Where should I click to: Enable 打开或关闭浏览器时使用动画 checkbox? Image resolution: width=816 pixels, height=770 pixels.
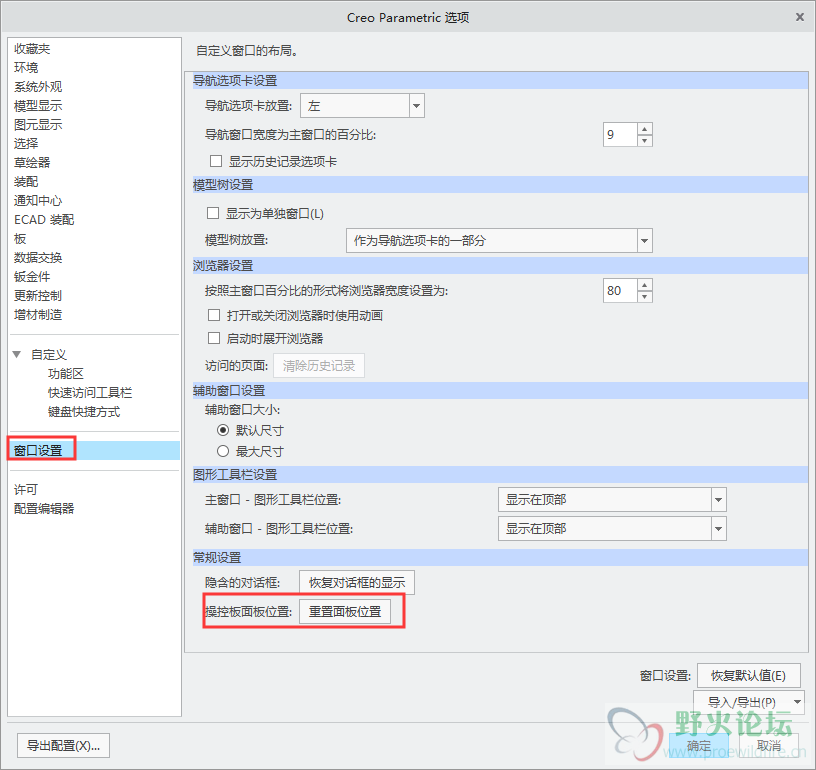(213, 315)
